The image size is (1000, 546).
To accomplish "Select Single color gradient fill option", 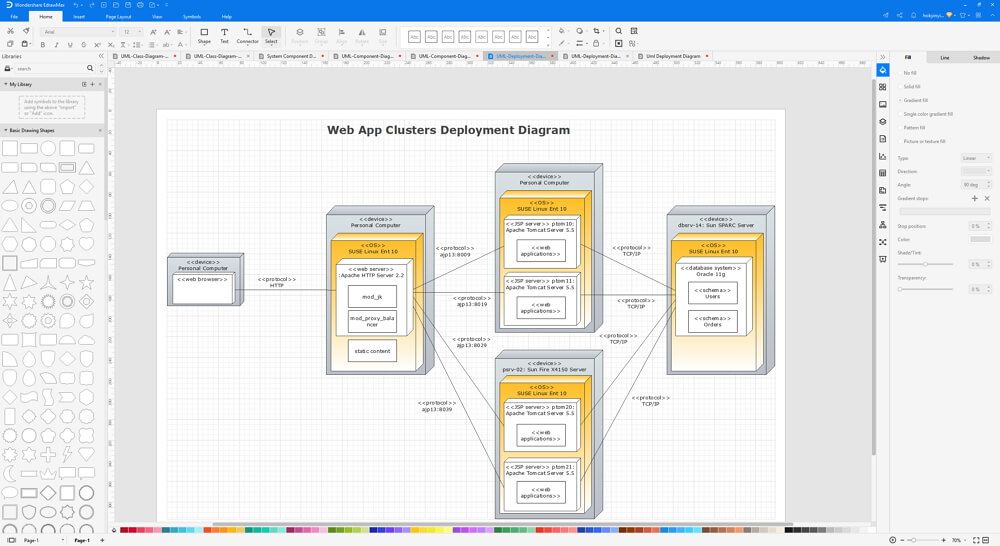I will pyautogui.click(x=927, y=114).
